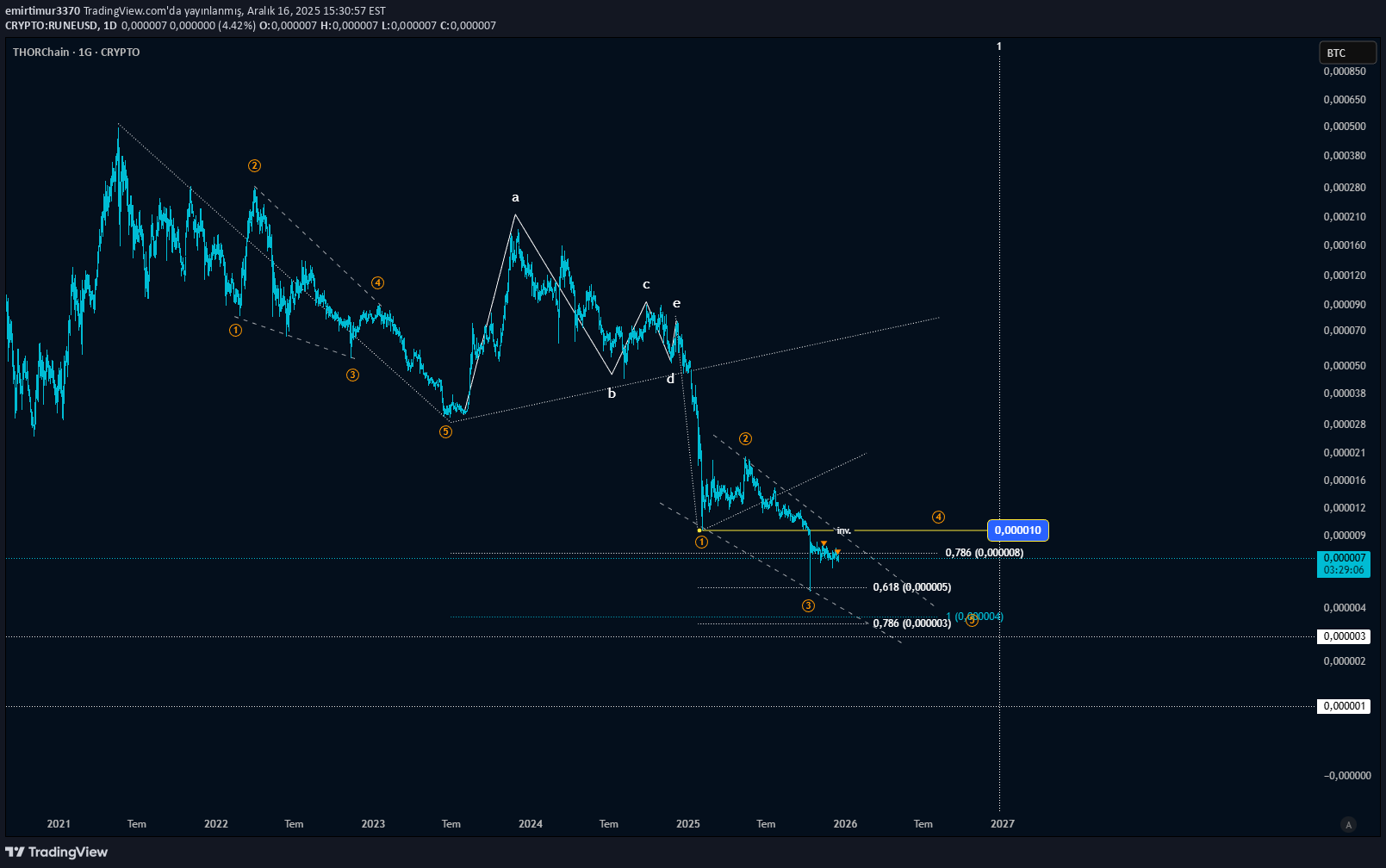This screenshot has width=1386, height=868.
Task: Click the "inv." label on the yellow line
Action: [x=843, y=530]
